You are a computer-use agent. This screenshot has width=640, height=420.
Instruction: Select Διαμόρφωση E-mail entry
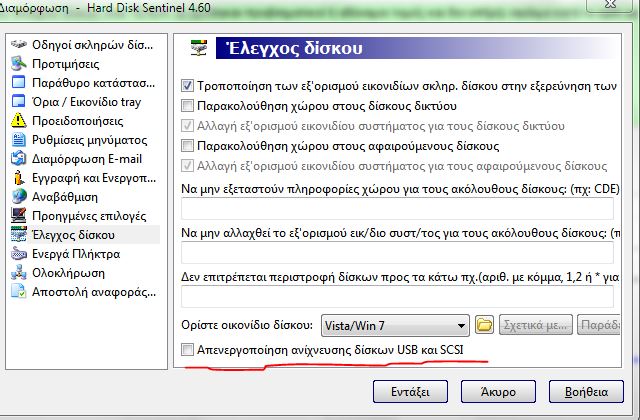[87, 159]
